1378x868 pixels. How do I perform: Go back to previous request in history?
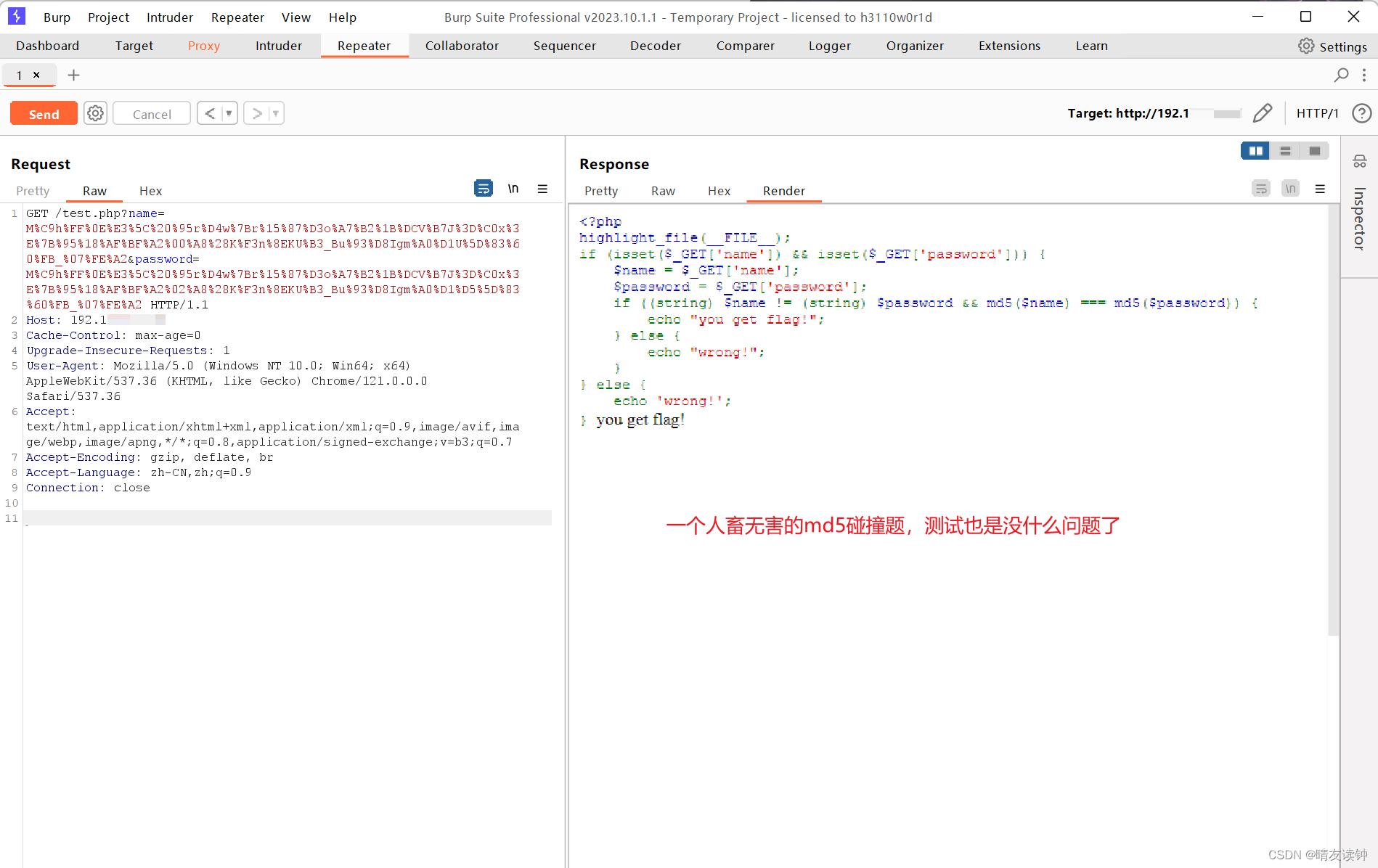pyautogui.click(x=210, y=113)
